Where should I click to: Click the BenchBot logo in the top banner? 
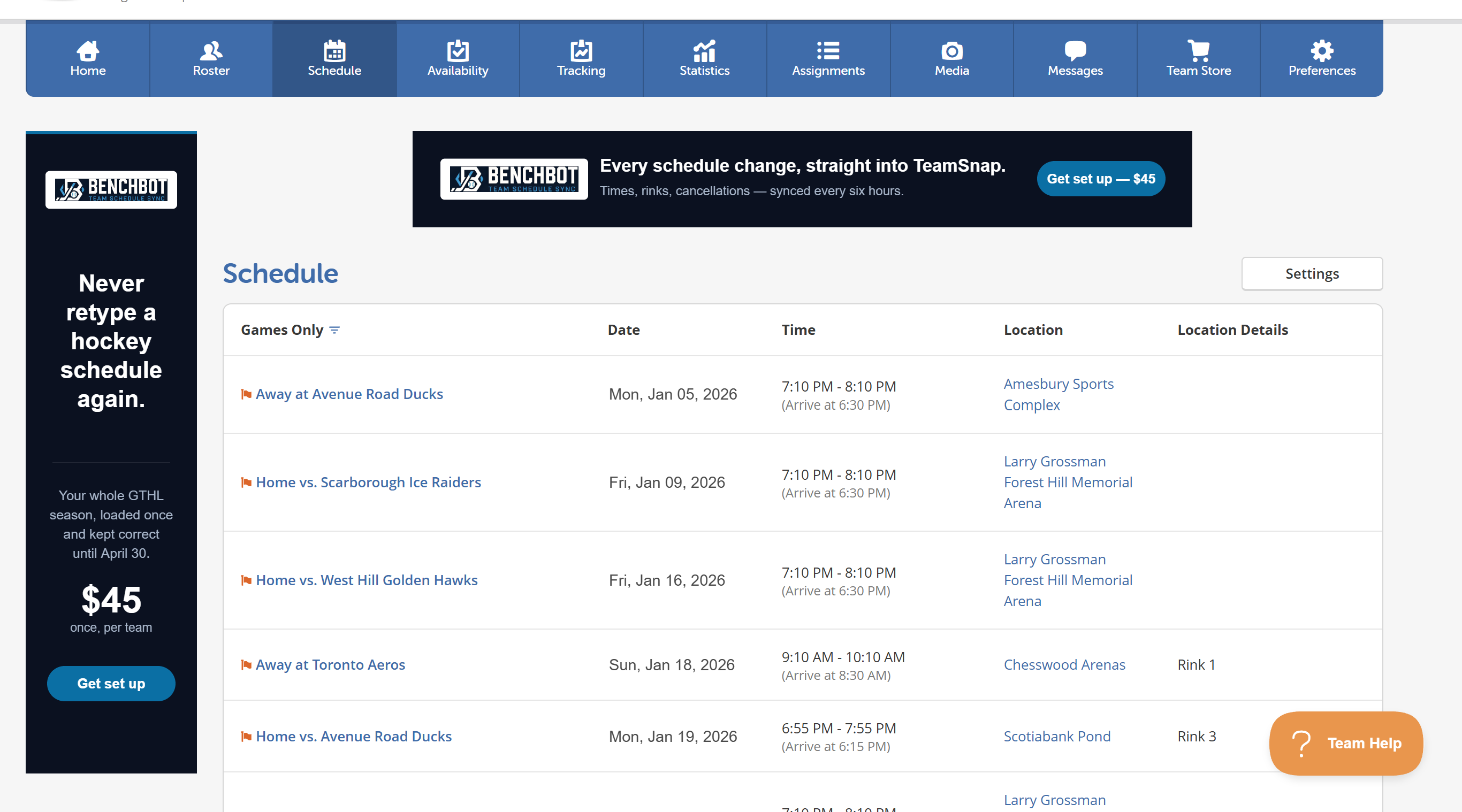pyautogui.click(x=514, y=179)
